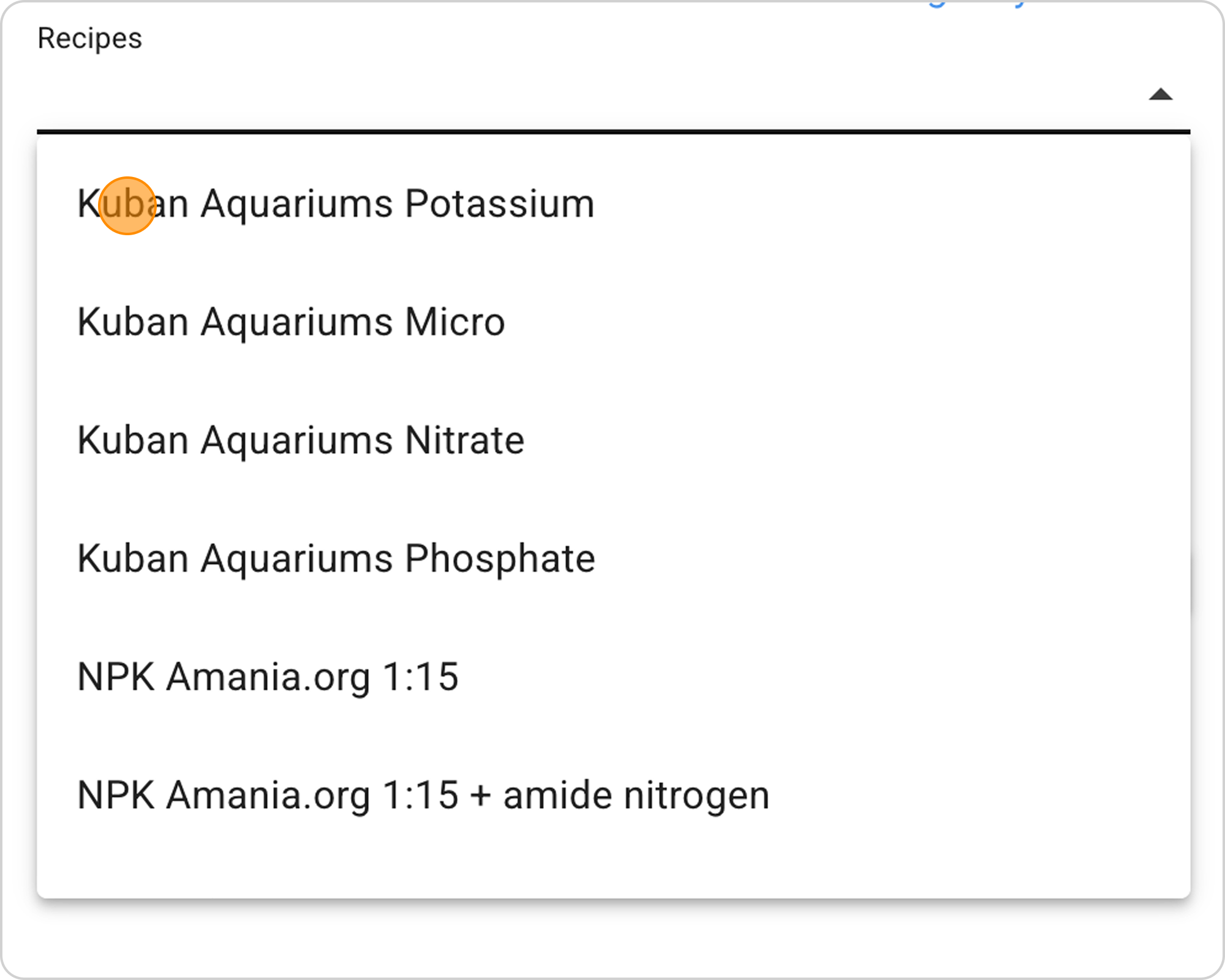
Task: Choose Kuban Aquariums Micro option
Action: pyautogui.click(x=291, y=322)
